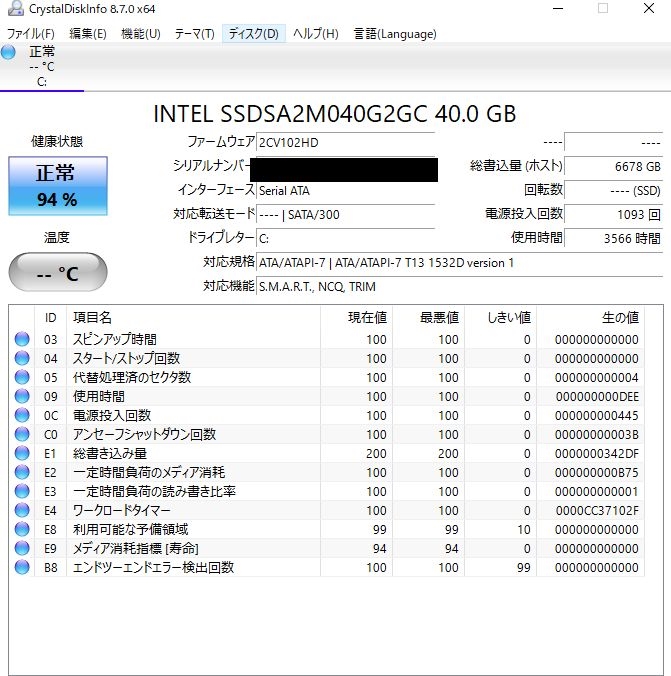The image size is (671, 676).
Task: Click current value 200 in 総書き込み量 row
Action: (376, 454)
